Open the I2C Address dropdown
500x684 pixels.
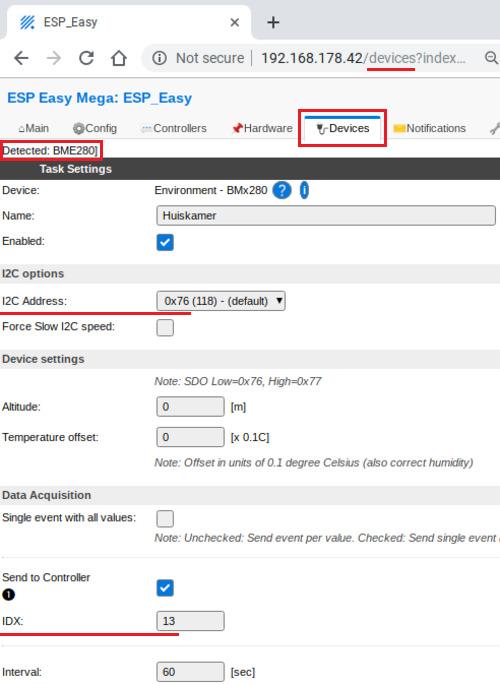tap(221, 301)
